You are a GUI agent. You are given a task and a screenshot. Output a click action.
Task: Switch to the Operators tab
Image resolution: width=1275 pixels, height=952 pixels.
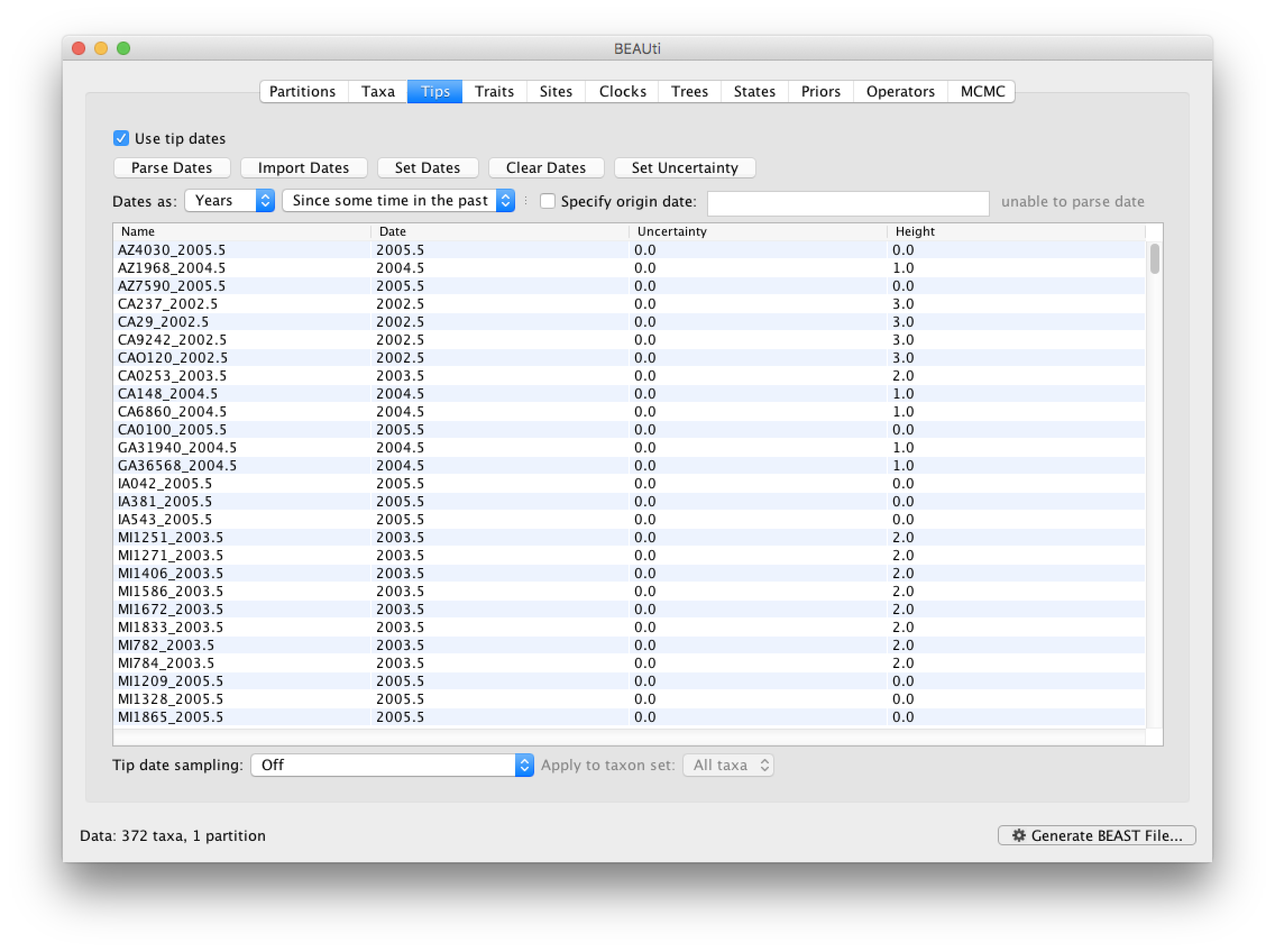click(x=901, y=91)
